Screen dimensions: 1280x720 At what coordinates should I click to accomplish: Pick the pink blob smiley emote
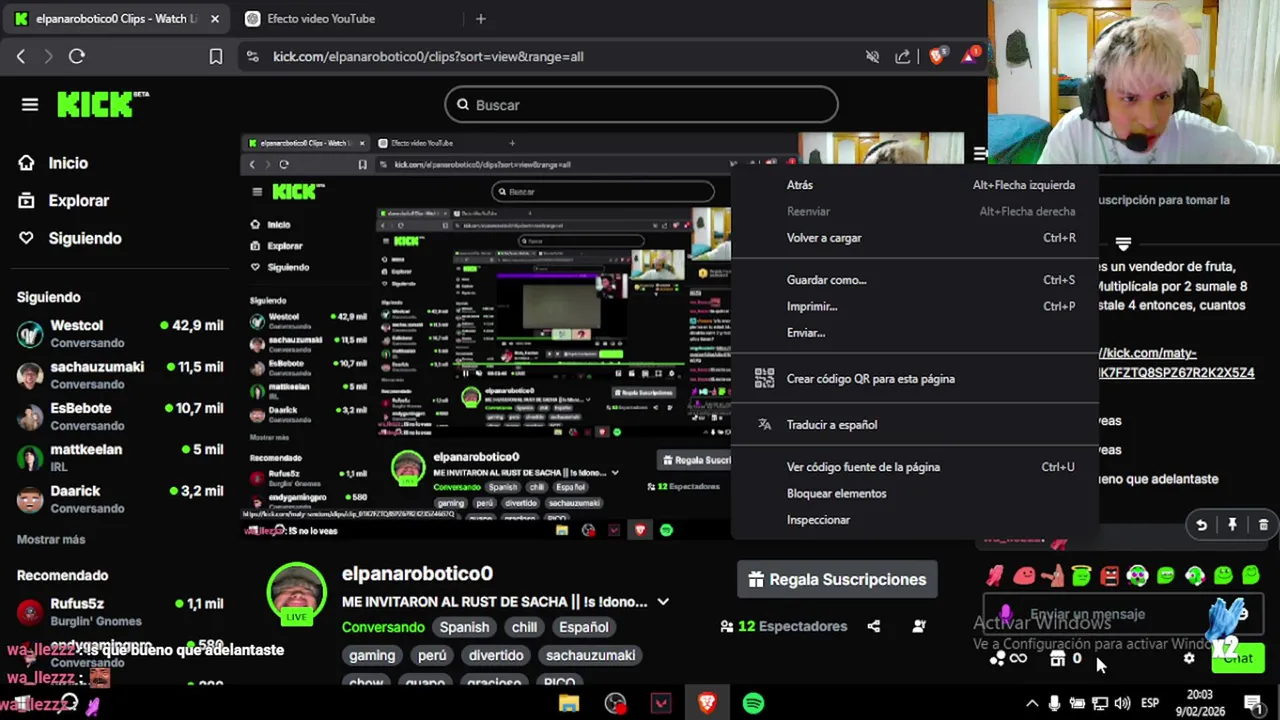[1024, 575]
